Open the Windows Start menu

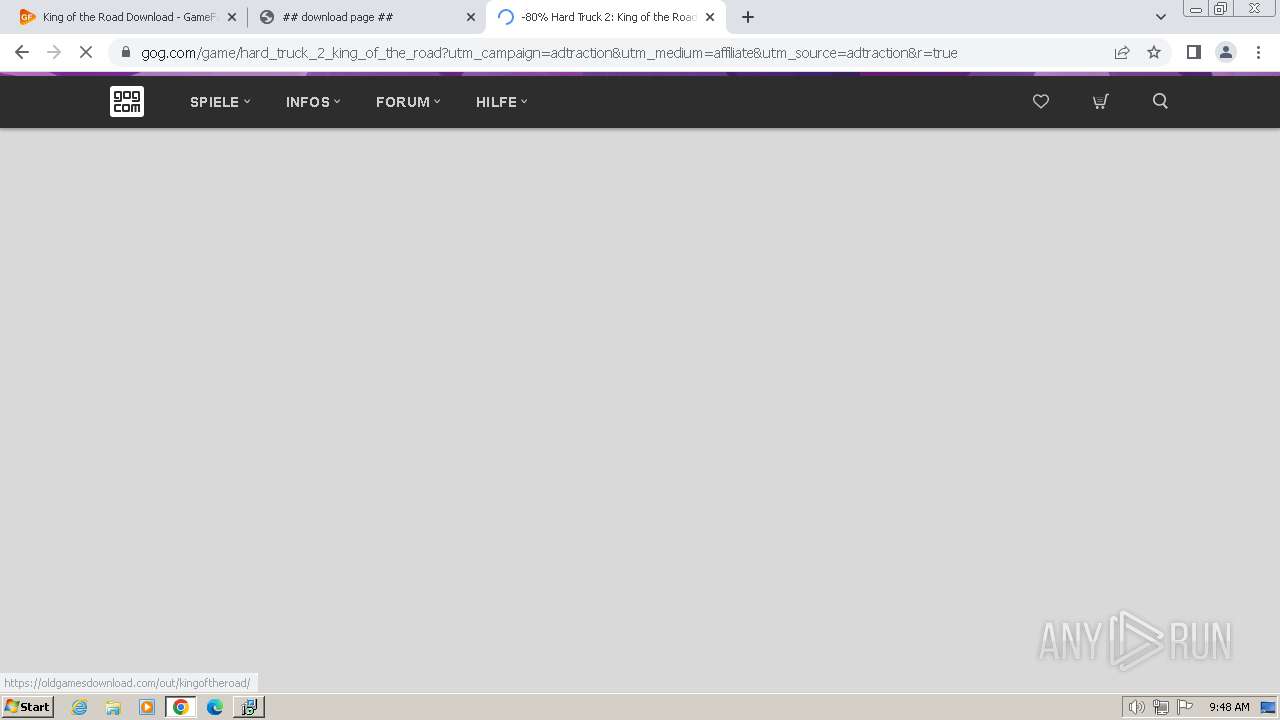click(28, 707)
